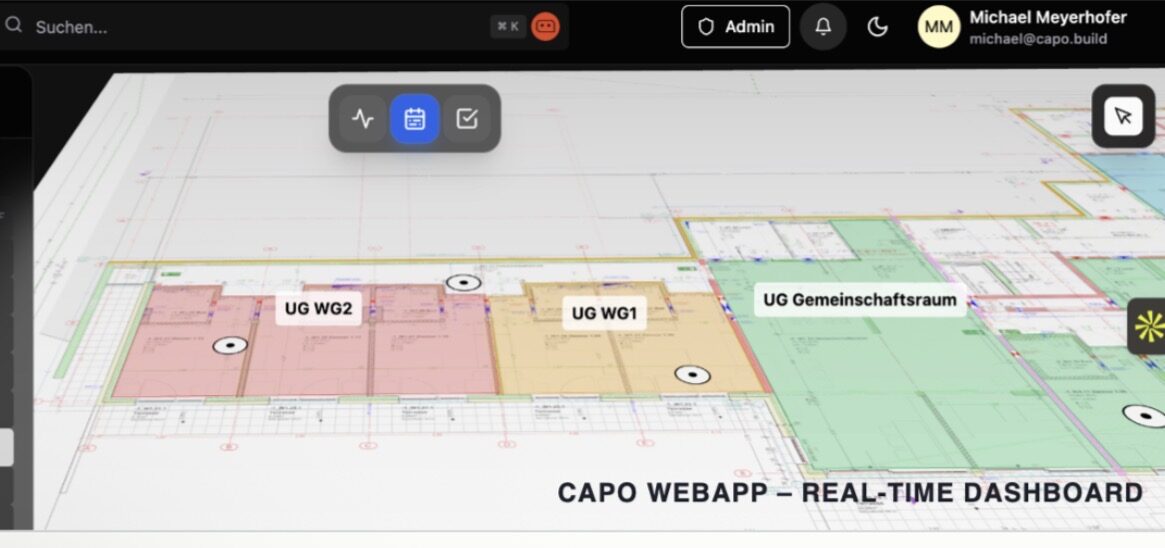Click the Admin button
Viewport: 1165px width, 548px height.
coord(736,27)
